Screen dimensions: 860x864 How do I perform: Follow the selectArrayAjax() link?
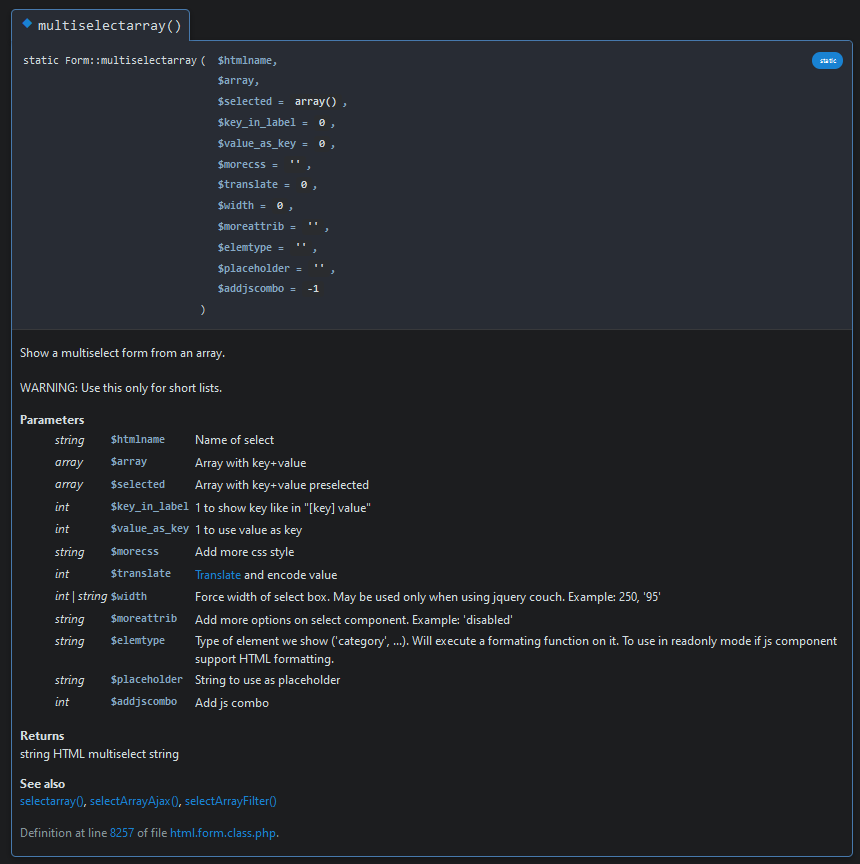click(134, 801)
